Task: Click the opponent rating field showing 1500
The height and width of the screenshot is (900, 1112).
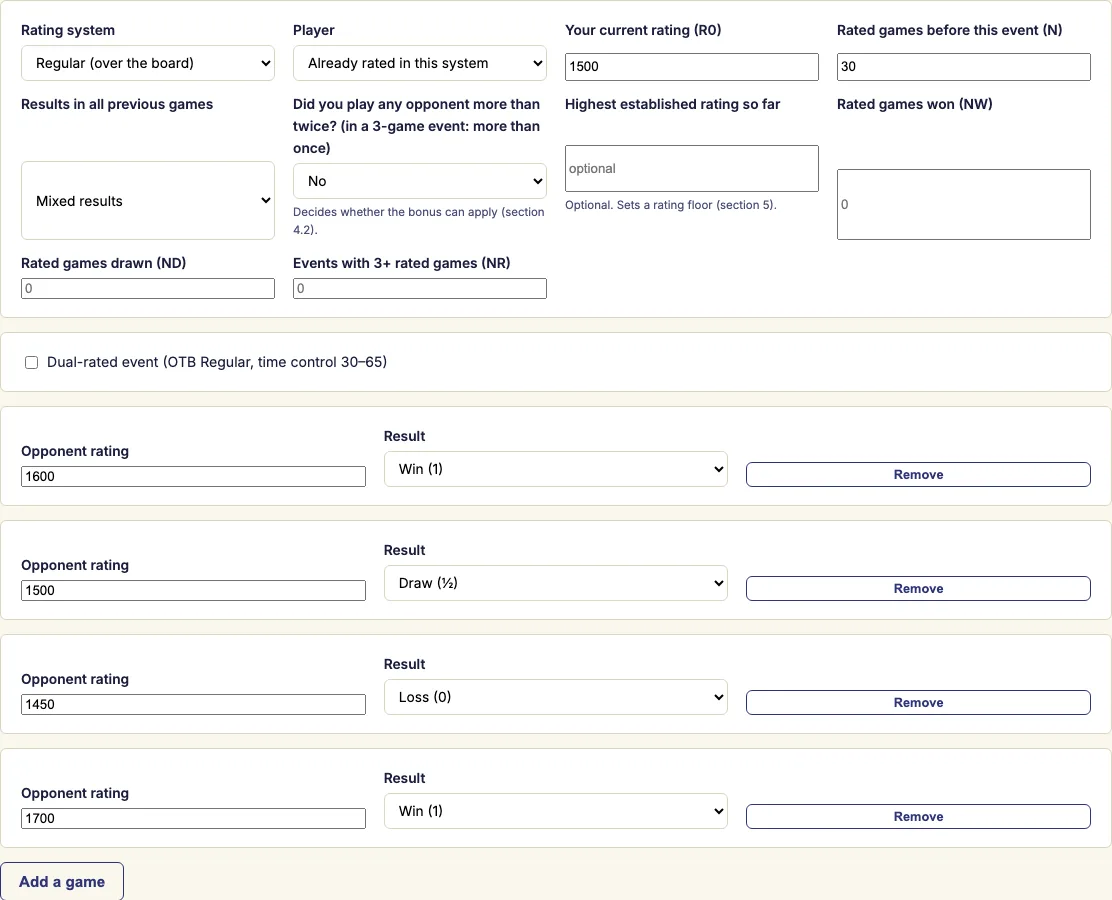Action: (x=193, y=591)
